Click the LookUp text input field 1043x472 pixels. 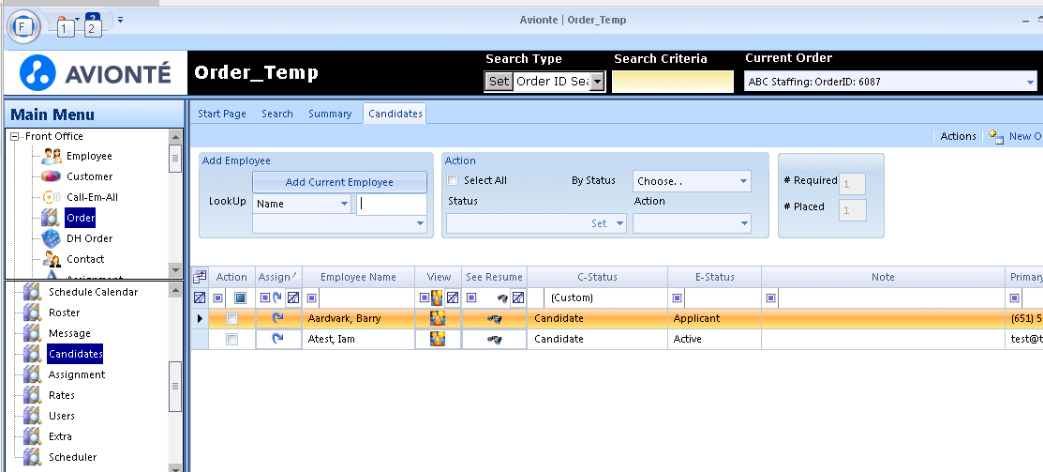tap(391, 204)
